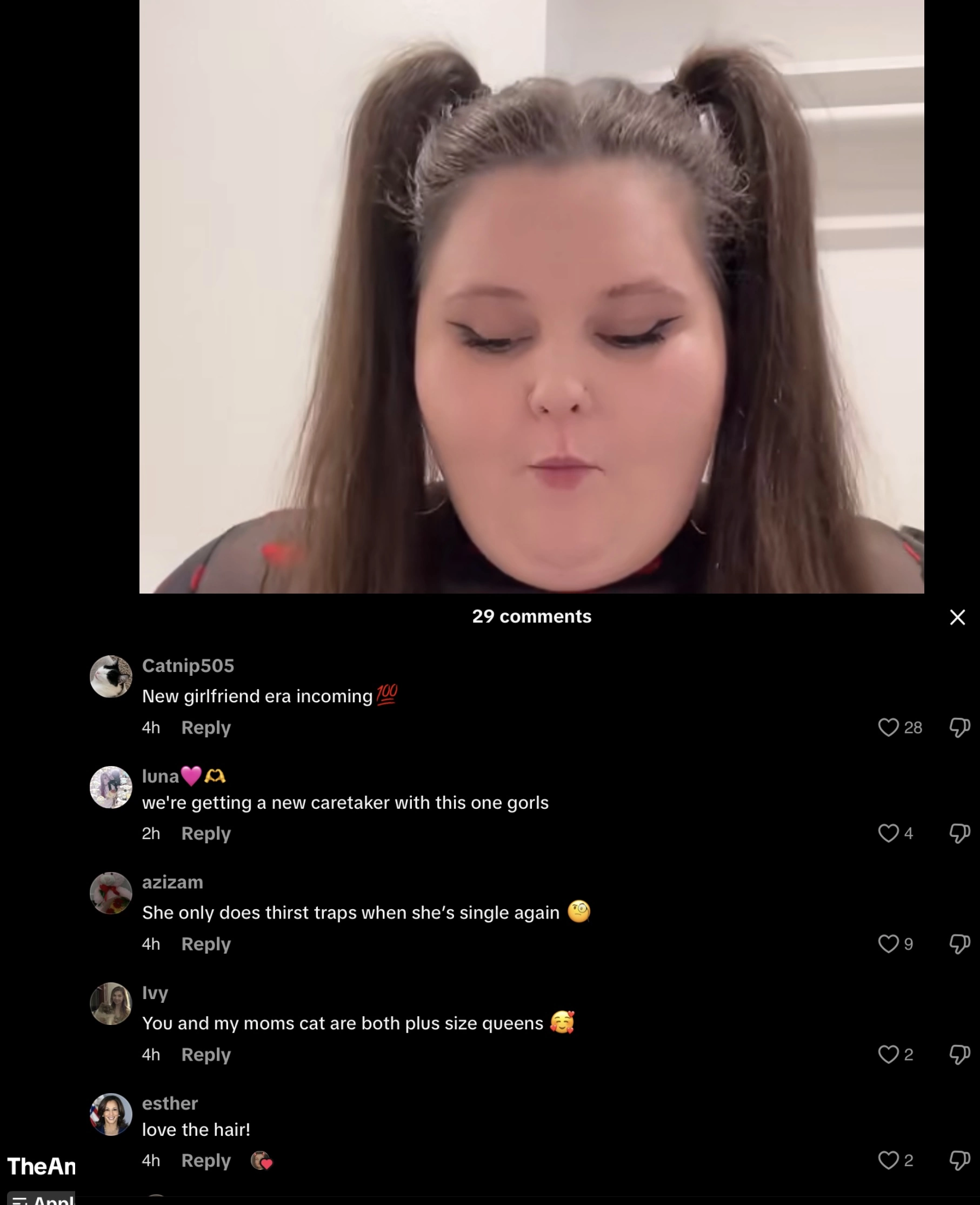Image resolution: width=980 pixels, height=1205 pixels.
Task: Reply to esther's love the hair comment
Action: click(x=206, y=1160)
